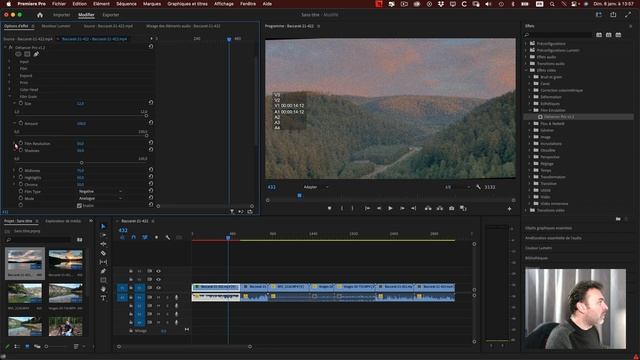This screenshot has width=640, height=360.
Task: Reset the Amount parameter
Action: 151,122
